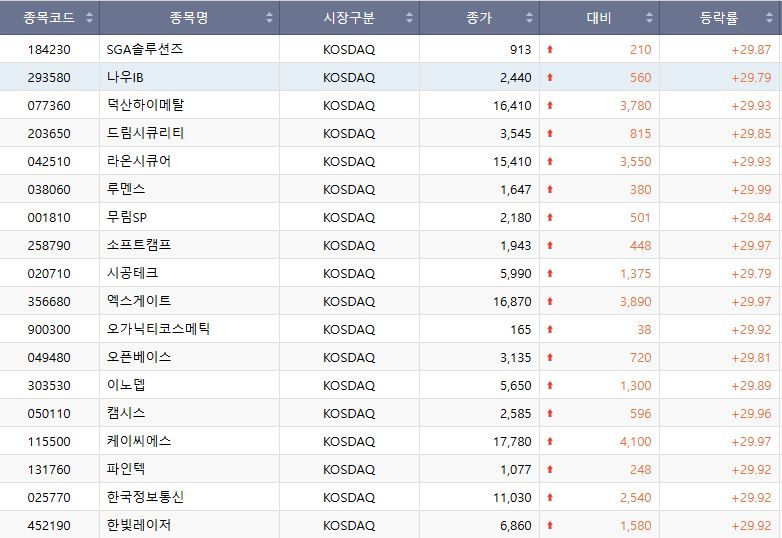Click the red up arrow in 소프트캠프 row
The image size is (782, 538).
pos(550,245)
